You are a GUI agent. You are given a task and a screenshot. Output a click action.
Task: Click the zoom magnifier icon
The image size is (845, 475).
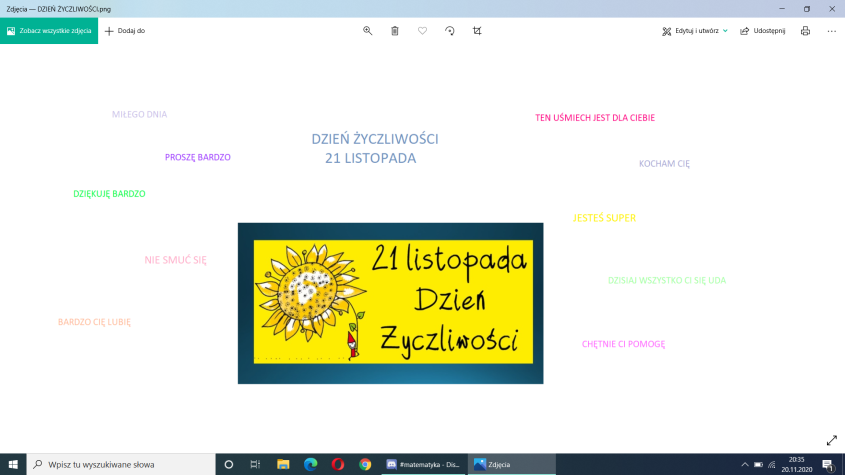pyautogui.click(x=367, y=31)
